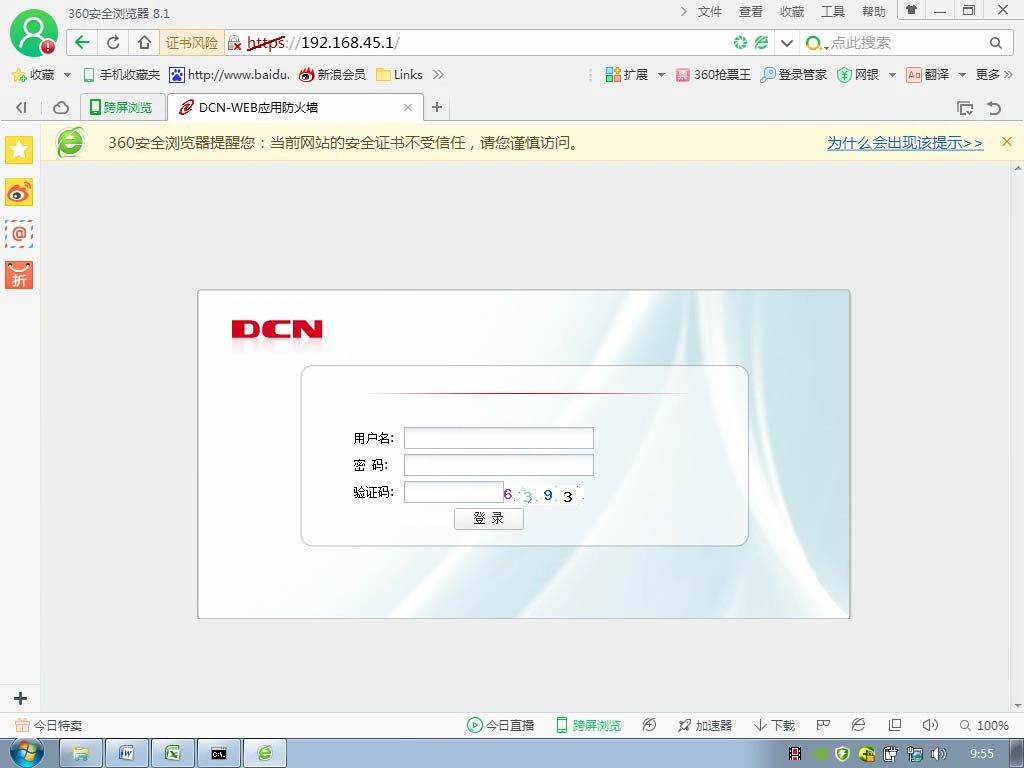Viewport: 1024px width, 768px height.
Task: Open a new tab with plus button
Action: pos(437,107)
